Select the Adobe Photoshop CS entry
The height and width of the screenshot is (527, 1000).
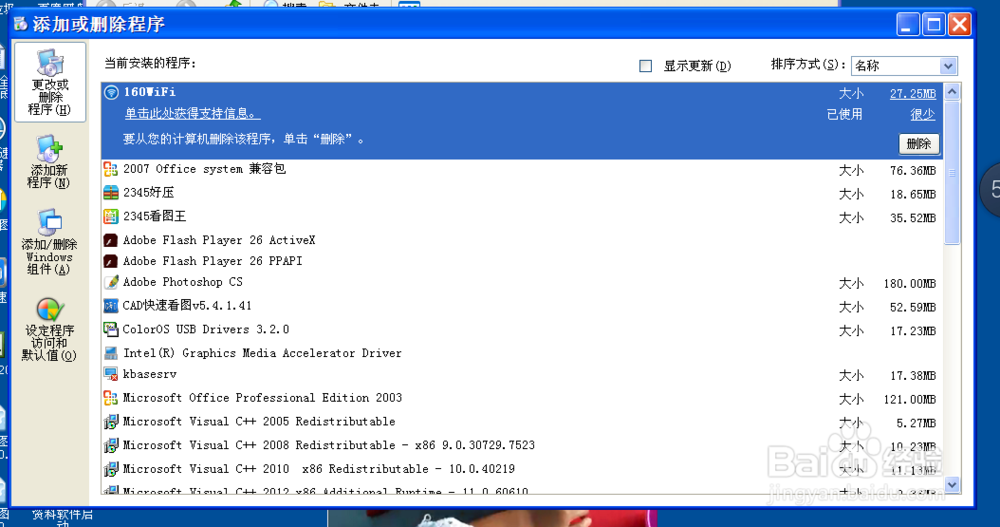[522, 282]
